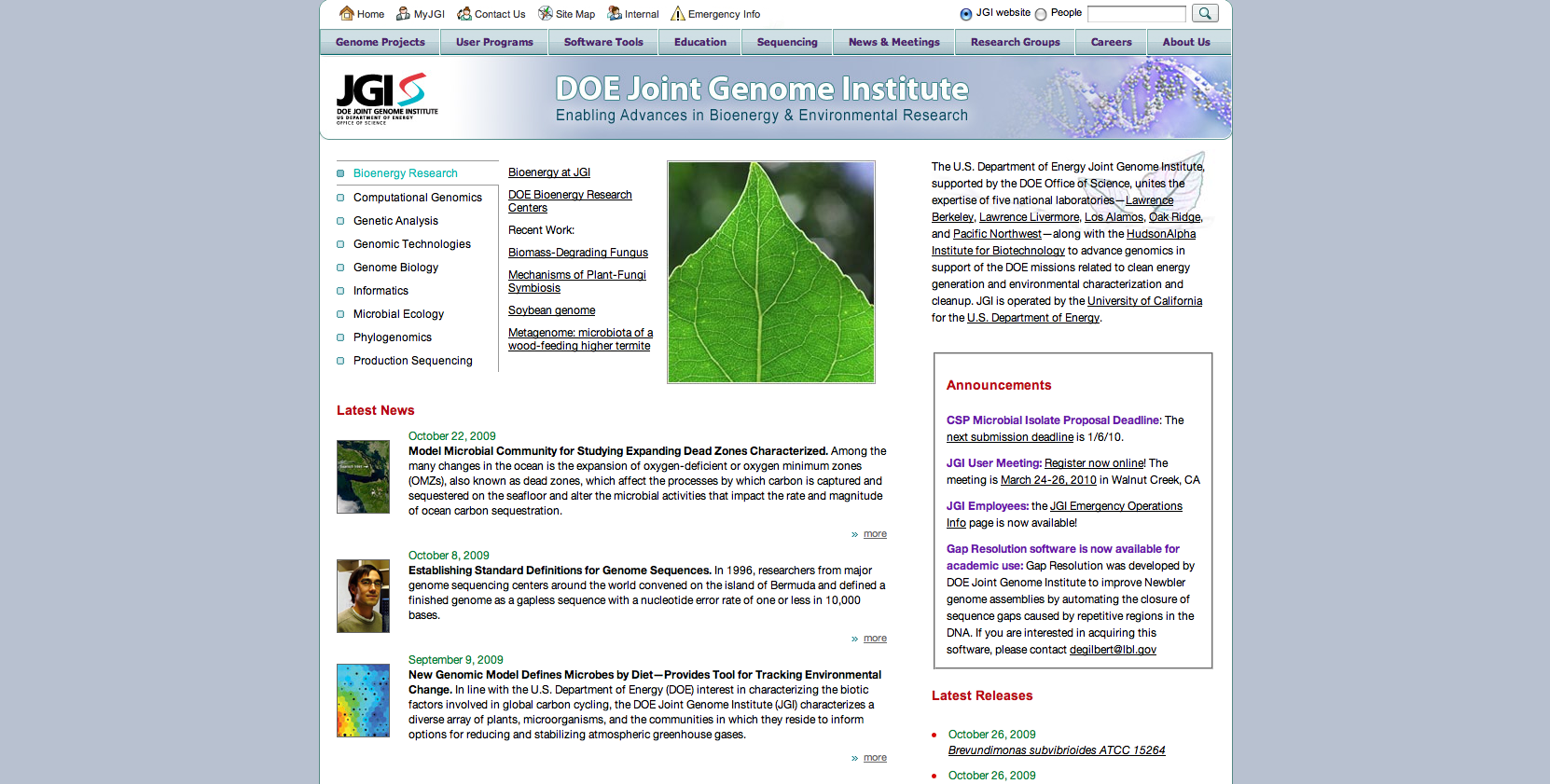
Task: Select the People radio button
Action: click(1041, 14)
